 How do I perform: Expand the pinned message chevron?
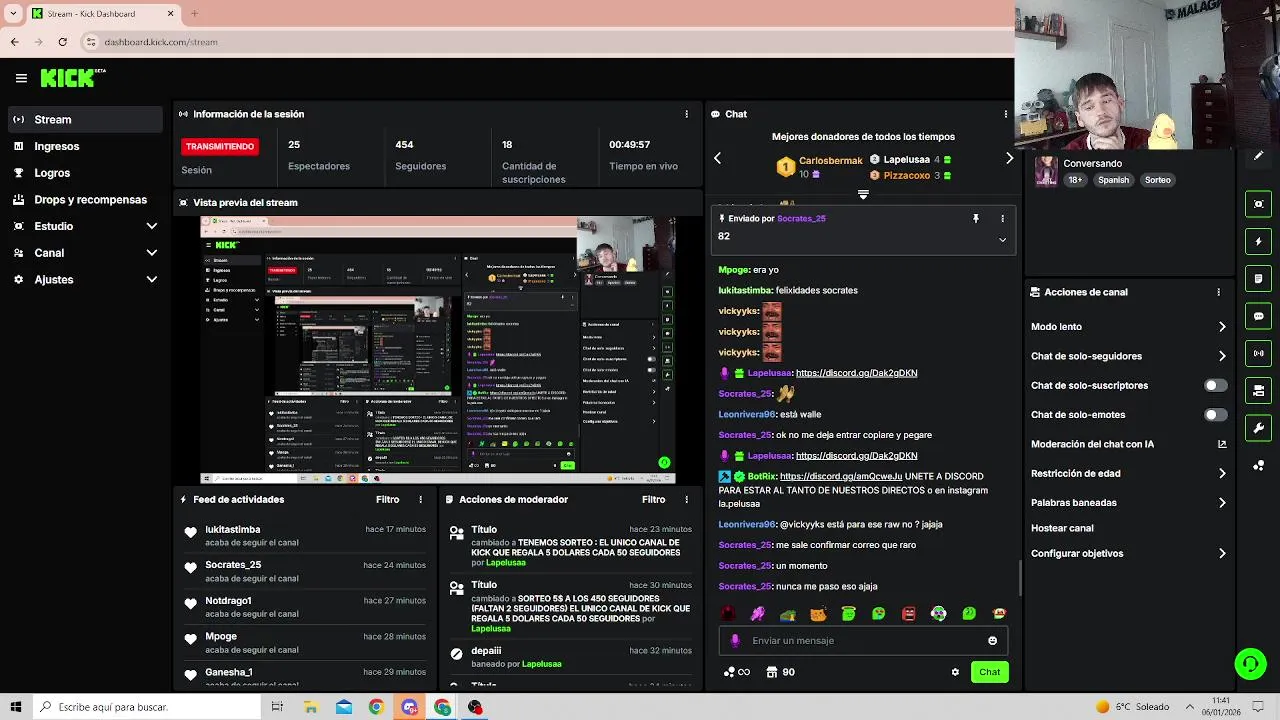point(1002,240)
